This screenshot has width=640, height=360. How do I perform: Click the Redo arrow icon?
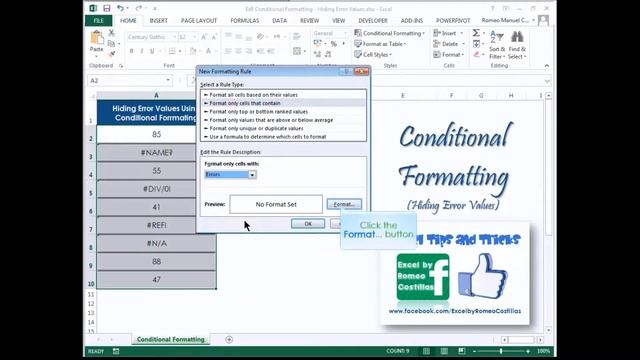pyautogui.click(x=139, y=8)
